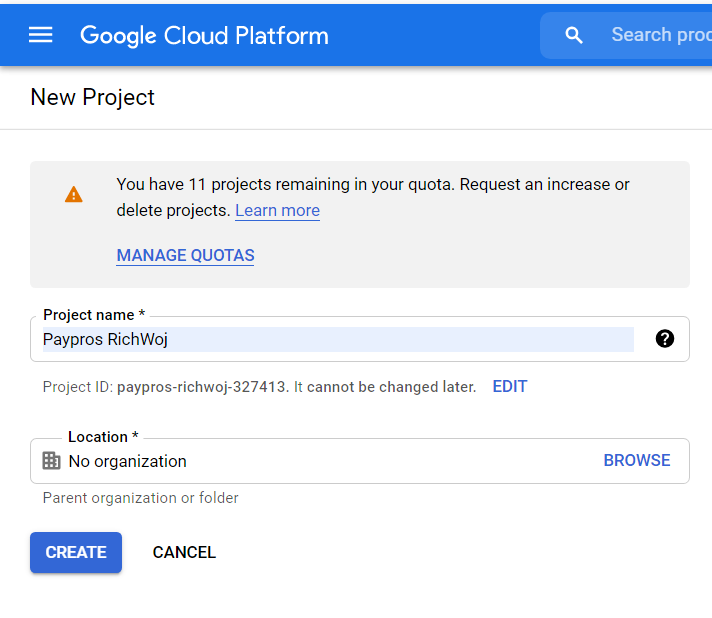Browse for a parent organization
The height and width of the screenshot is (618, 712).
(x=637, y=460)
